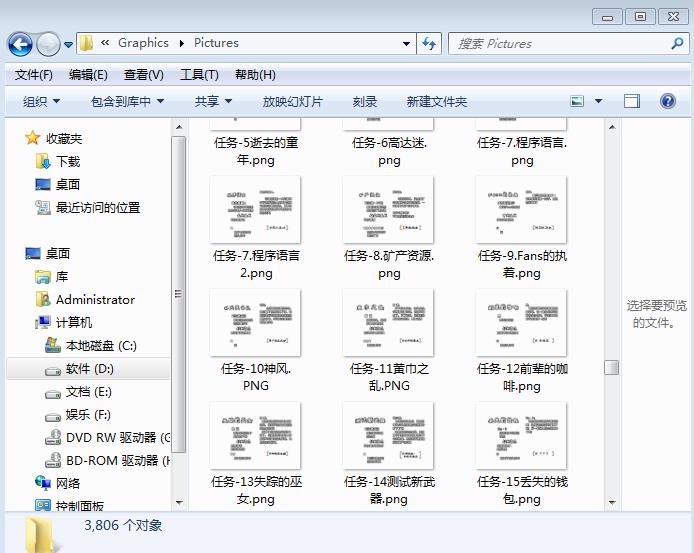Open the 文件(F) menu

coord(34,74)
